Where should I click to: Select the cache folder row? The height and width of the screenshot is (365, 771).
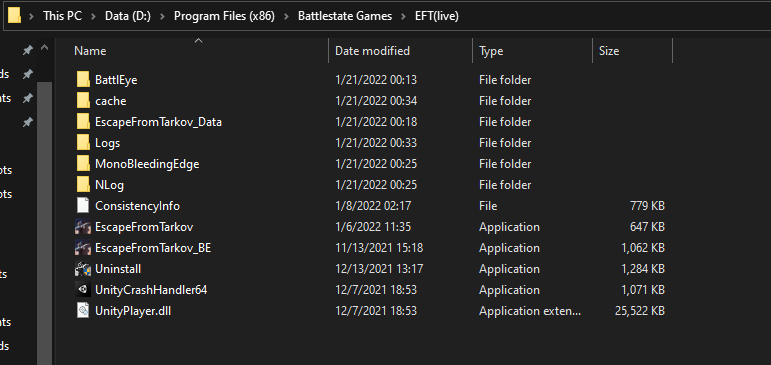[x=370, y=101]
